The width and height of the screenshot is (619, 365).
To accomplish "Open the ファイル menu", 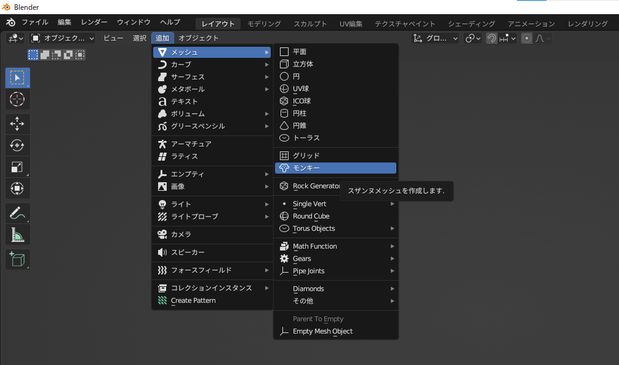I will tap(35, 22).
